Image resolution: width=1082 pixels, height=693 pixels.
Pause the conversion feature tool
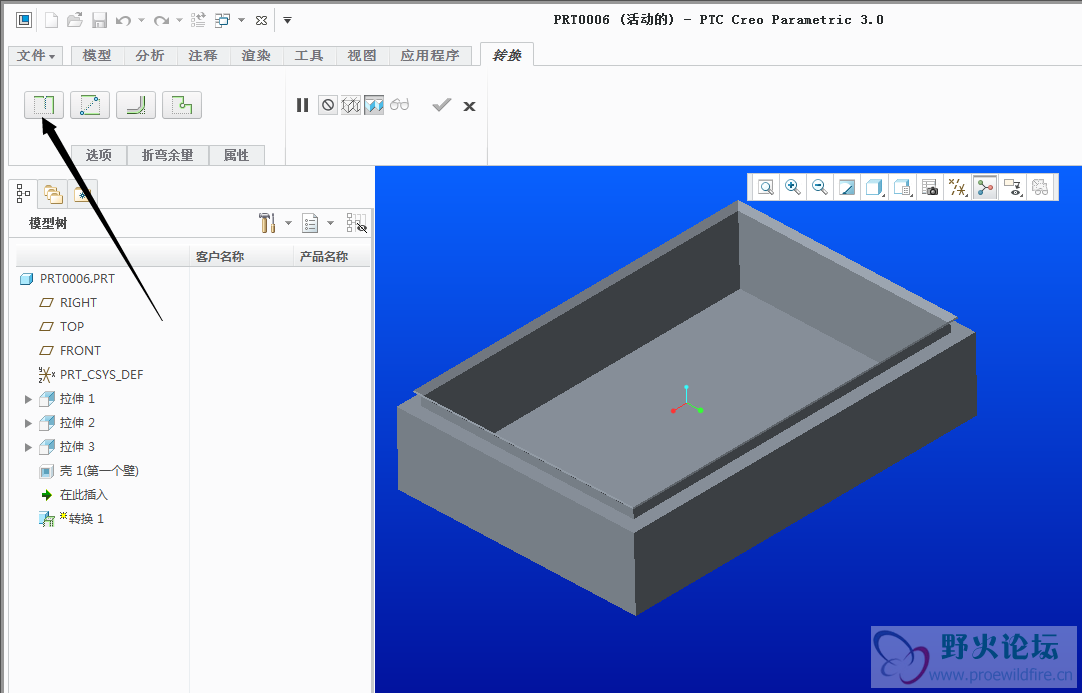click(302, 105)
